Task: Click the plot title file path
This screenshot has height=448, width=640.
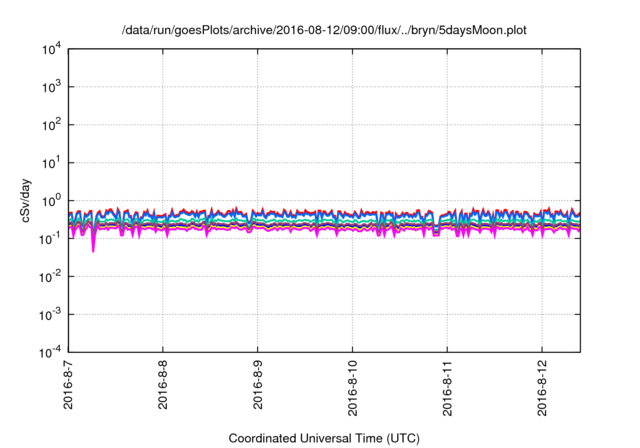Action: pos(324,30)
